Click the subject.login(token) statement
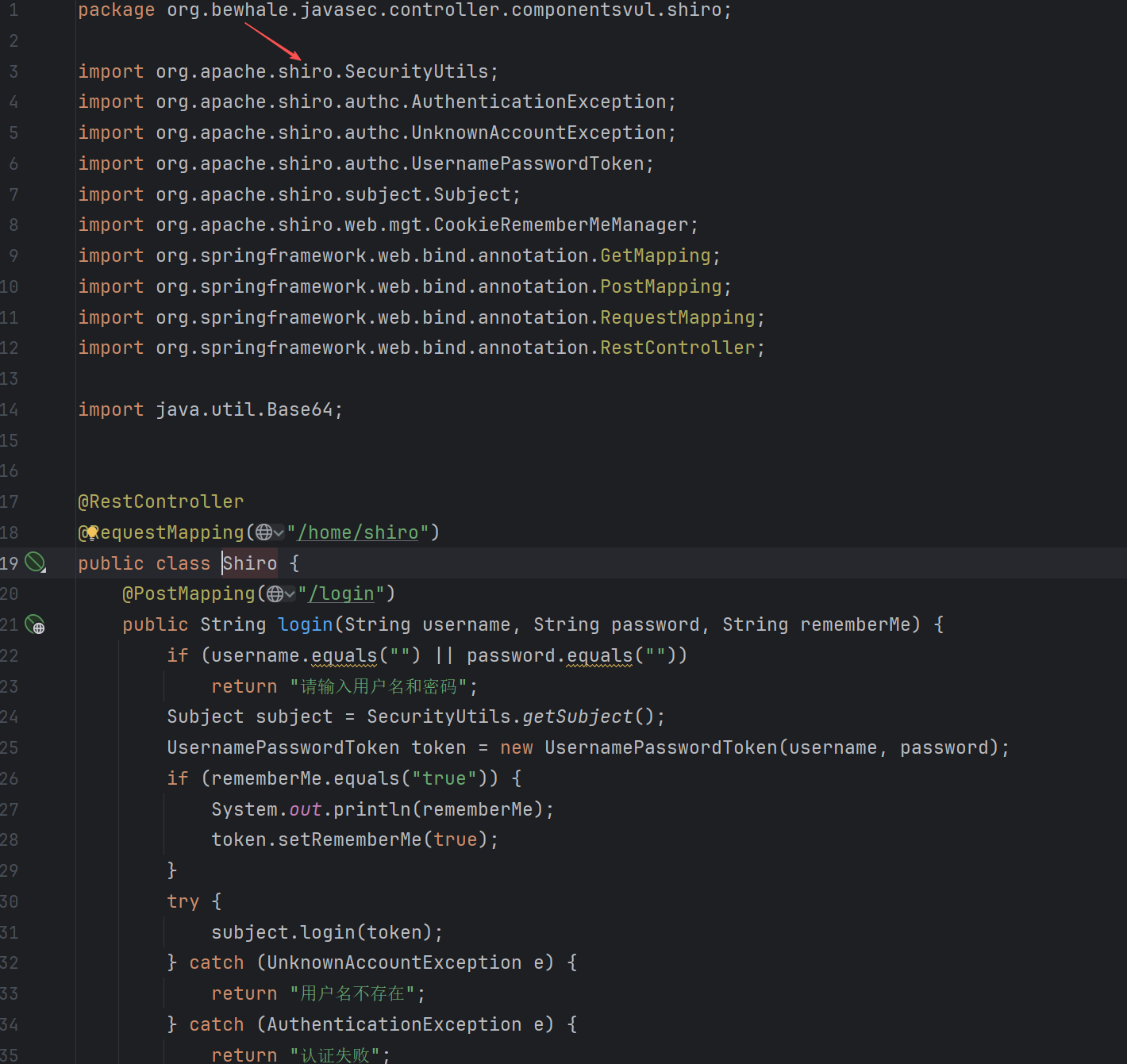The image size is (1127, 1064). (328, 932)
